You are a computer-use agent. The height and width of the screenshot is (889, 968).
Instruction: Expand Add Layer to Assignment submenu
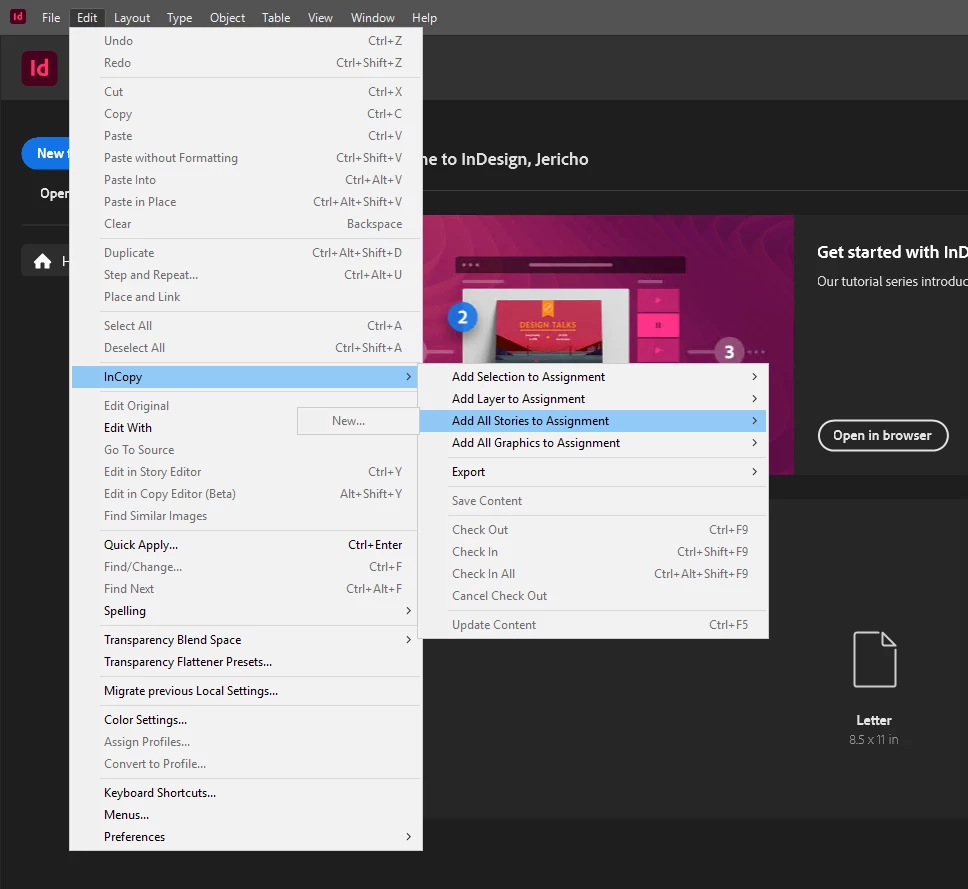[x=593, y=399]
